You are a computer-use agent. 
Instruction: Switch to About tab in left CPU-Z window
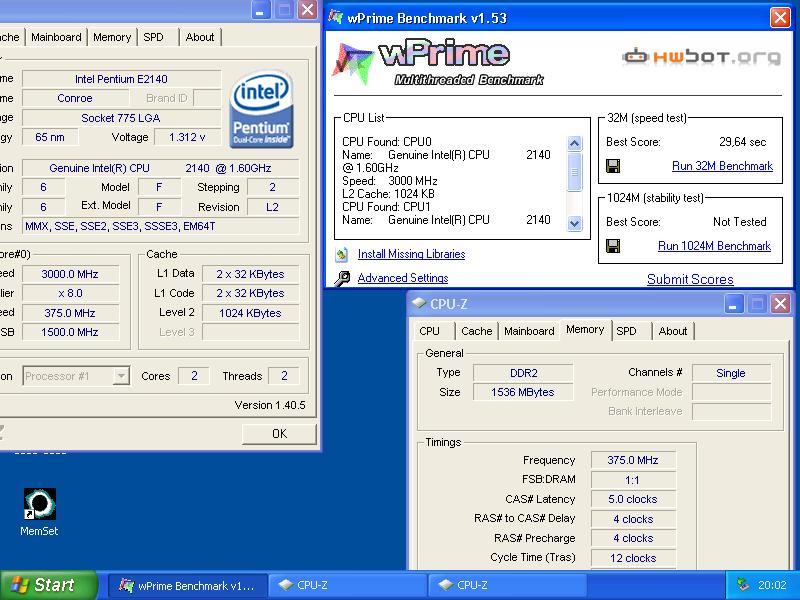(200, 37)
